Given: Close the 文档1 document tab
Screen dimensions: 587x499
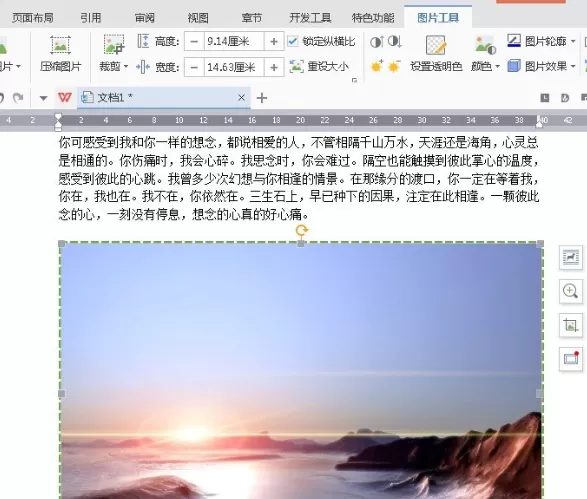Looking at the screenshot, I should pos(241,98).
